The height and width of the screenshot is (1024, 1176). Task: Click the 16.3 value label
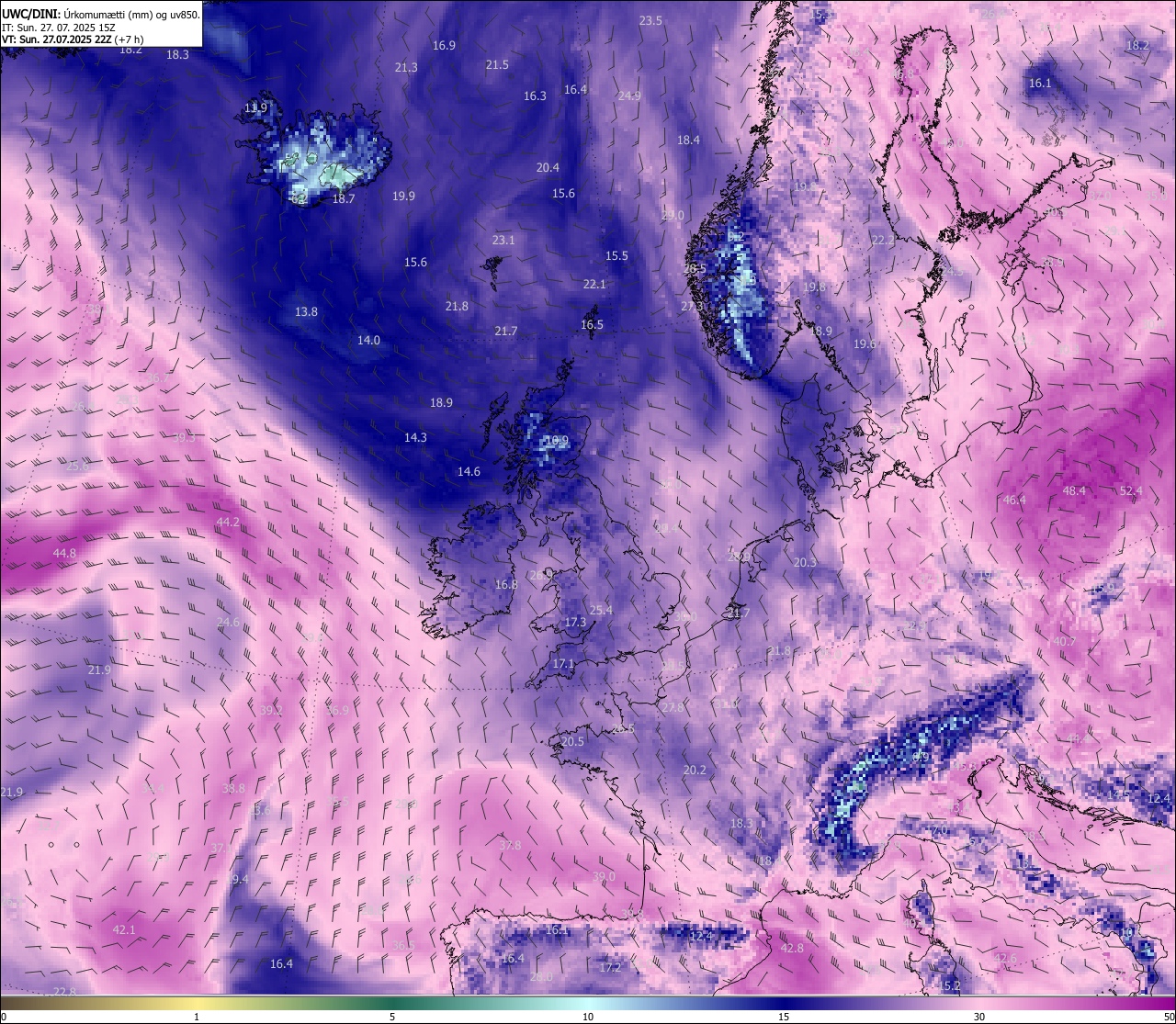[535, 96]
